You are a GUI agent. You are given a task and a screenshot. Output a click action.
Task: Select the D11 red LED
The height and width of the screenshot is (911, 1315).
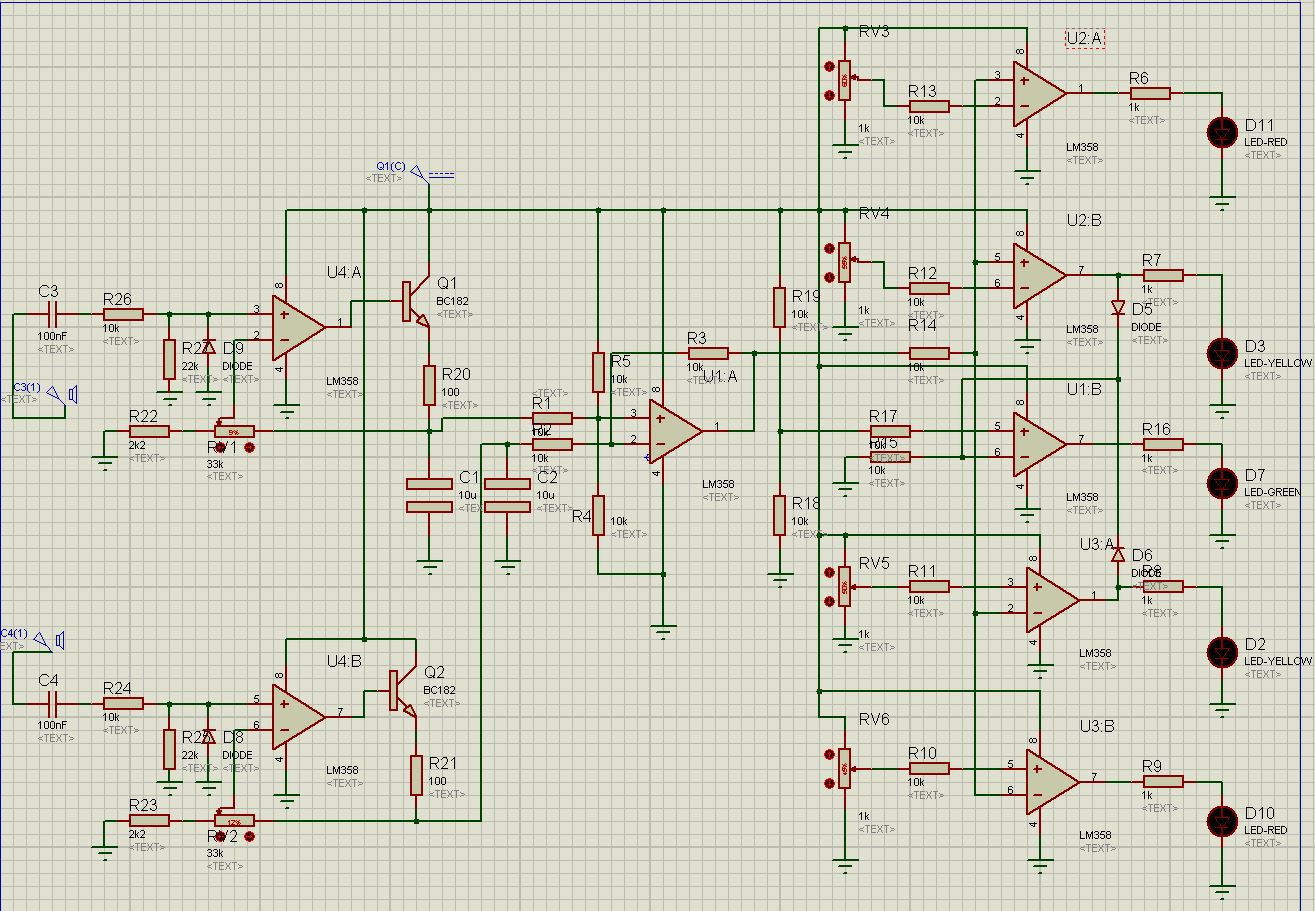point(1222,132)
